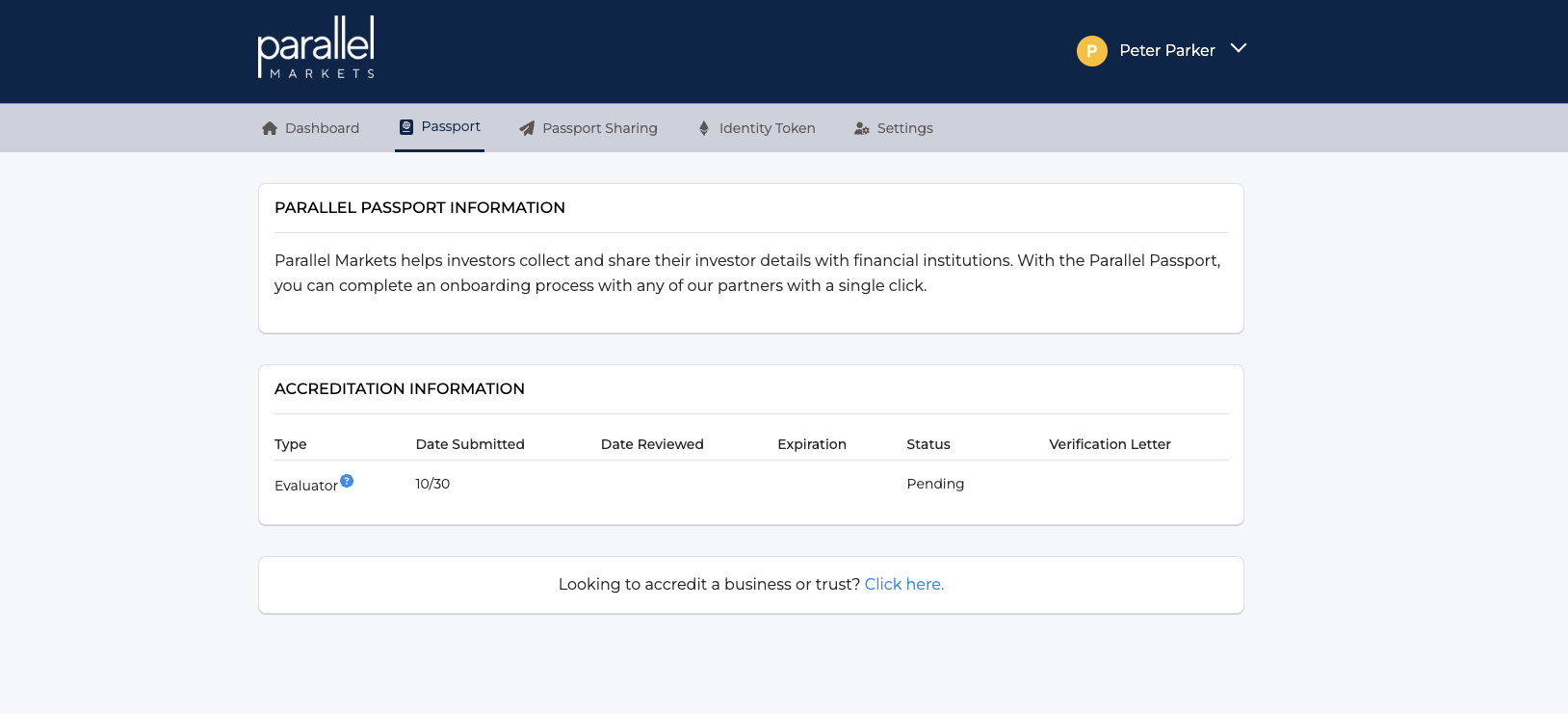
Task: Click the Date Submitted column header
Action: pyautogui.click(x=470, y=444)
